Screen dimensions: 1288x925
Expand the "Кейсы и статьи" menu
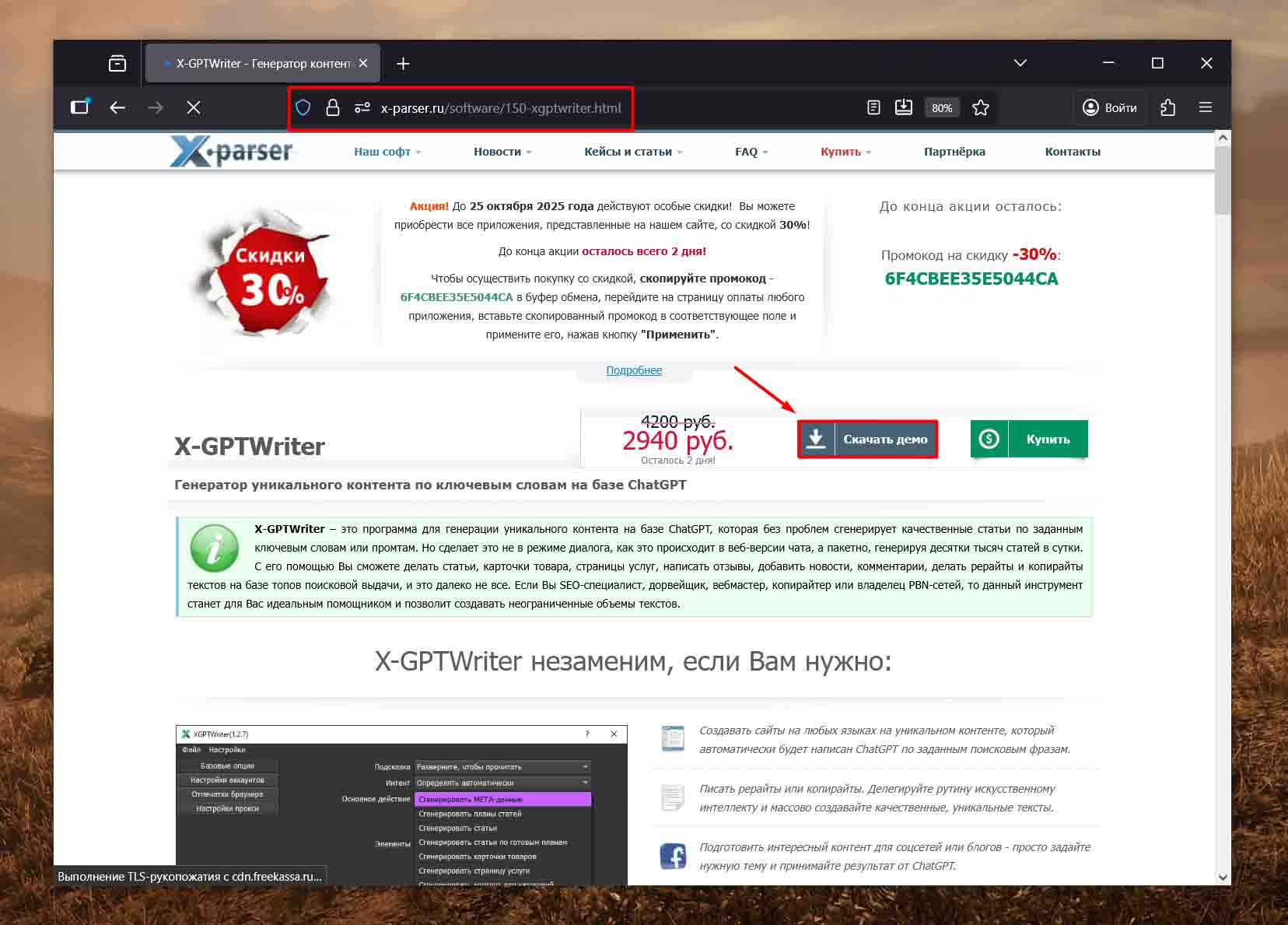632,152
